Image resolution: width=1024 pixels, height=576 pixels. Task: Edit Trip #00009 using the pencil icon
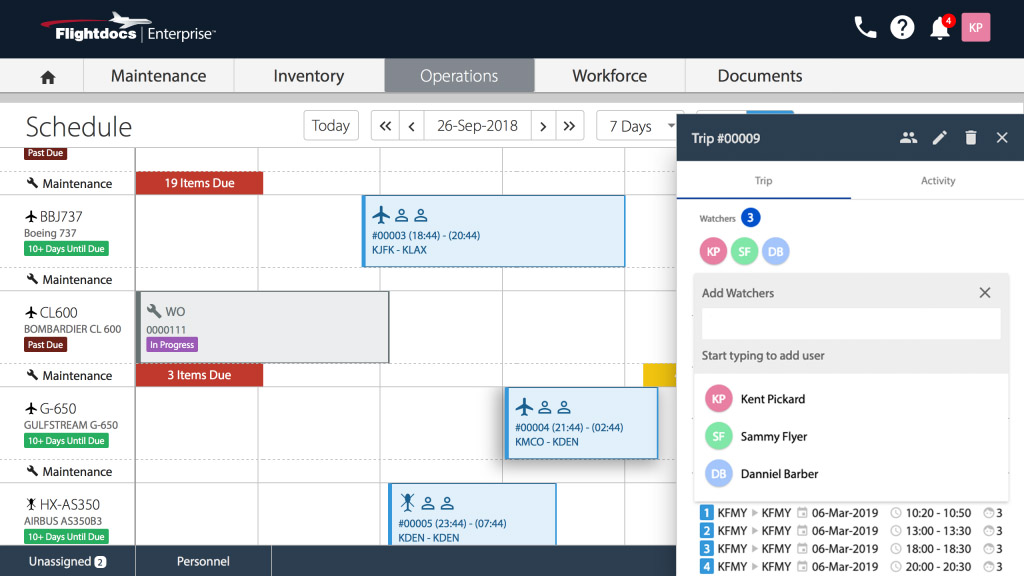939,137
